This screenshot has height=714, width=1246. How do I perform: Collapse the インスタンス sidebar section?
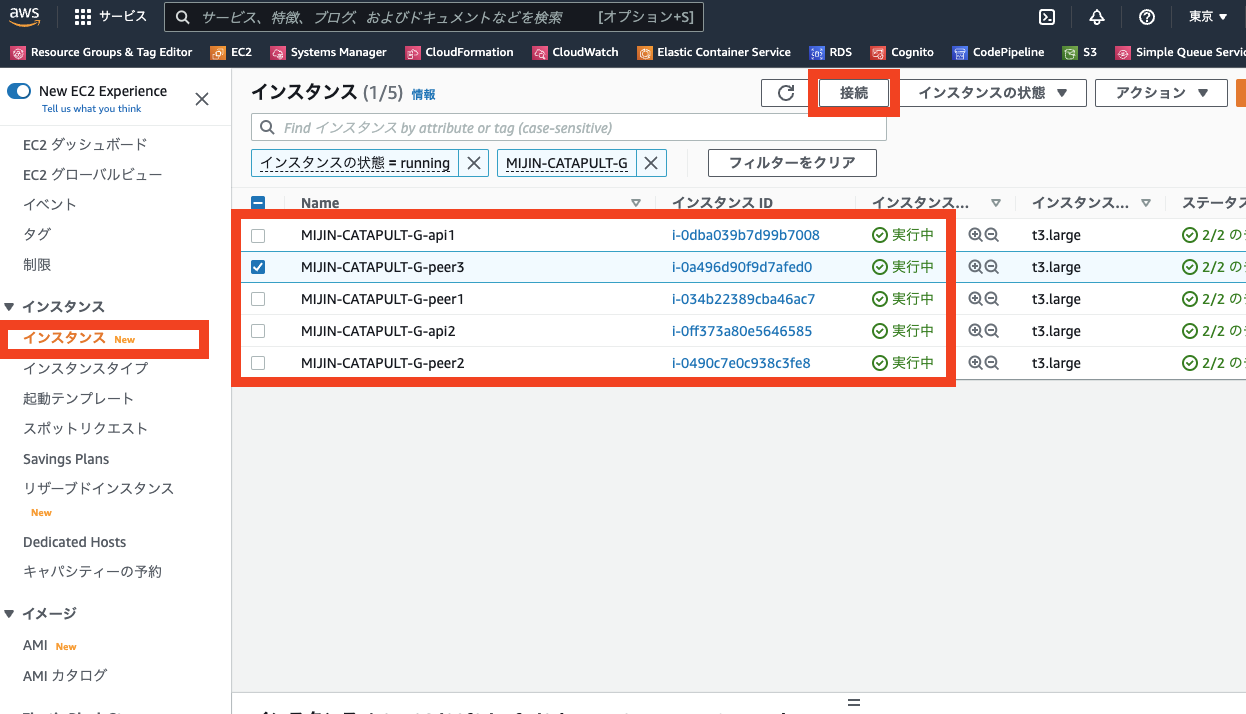[x=11, y=307]
